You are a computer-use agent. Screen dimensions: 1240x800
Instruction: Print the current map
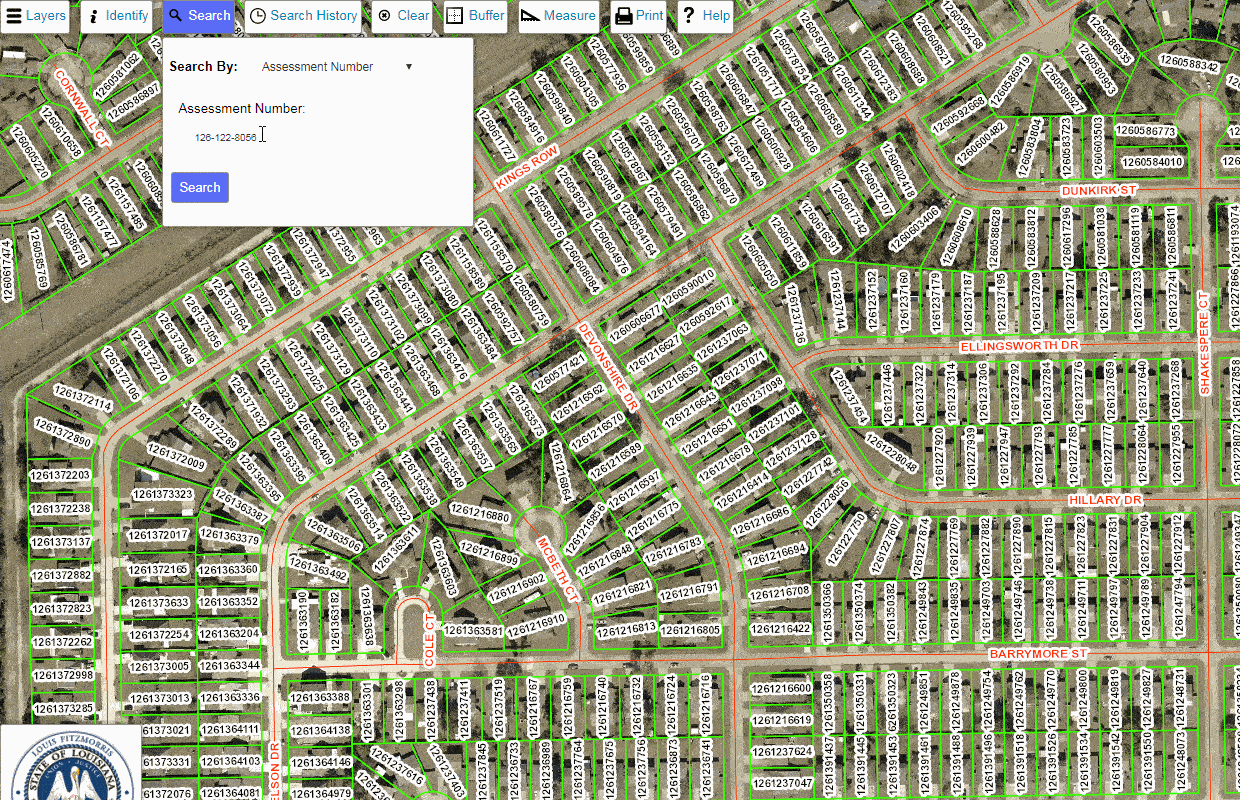pyautogui.click(x=638, y=16)
